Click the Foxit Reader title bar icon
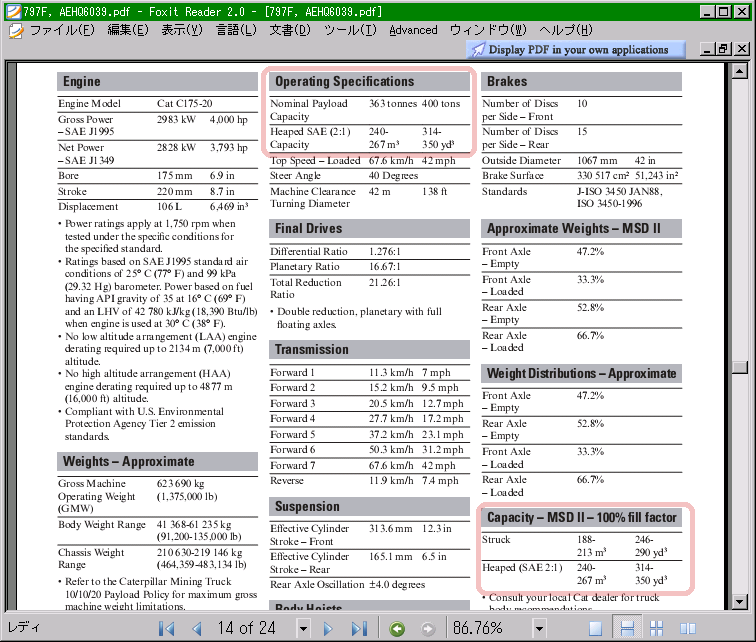The height and width of the screenshot is (642, 756). pos(13,11)
